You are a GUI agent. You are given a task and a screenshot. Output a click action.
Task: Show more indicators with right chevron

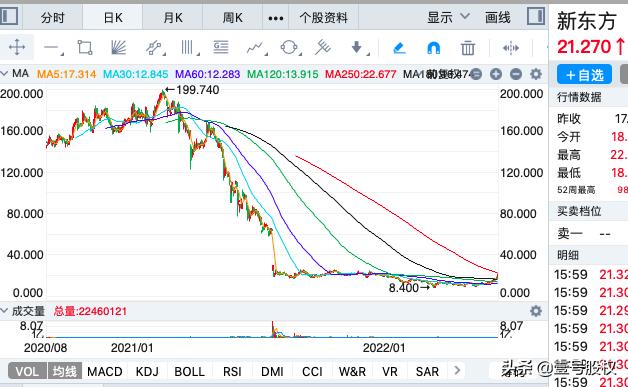457,370
